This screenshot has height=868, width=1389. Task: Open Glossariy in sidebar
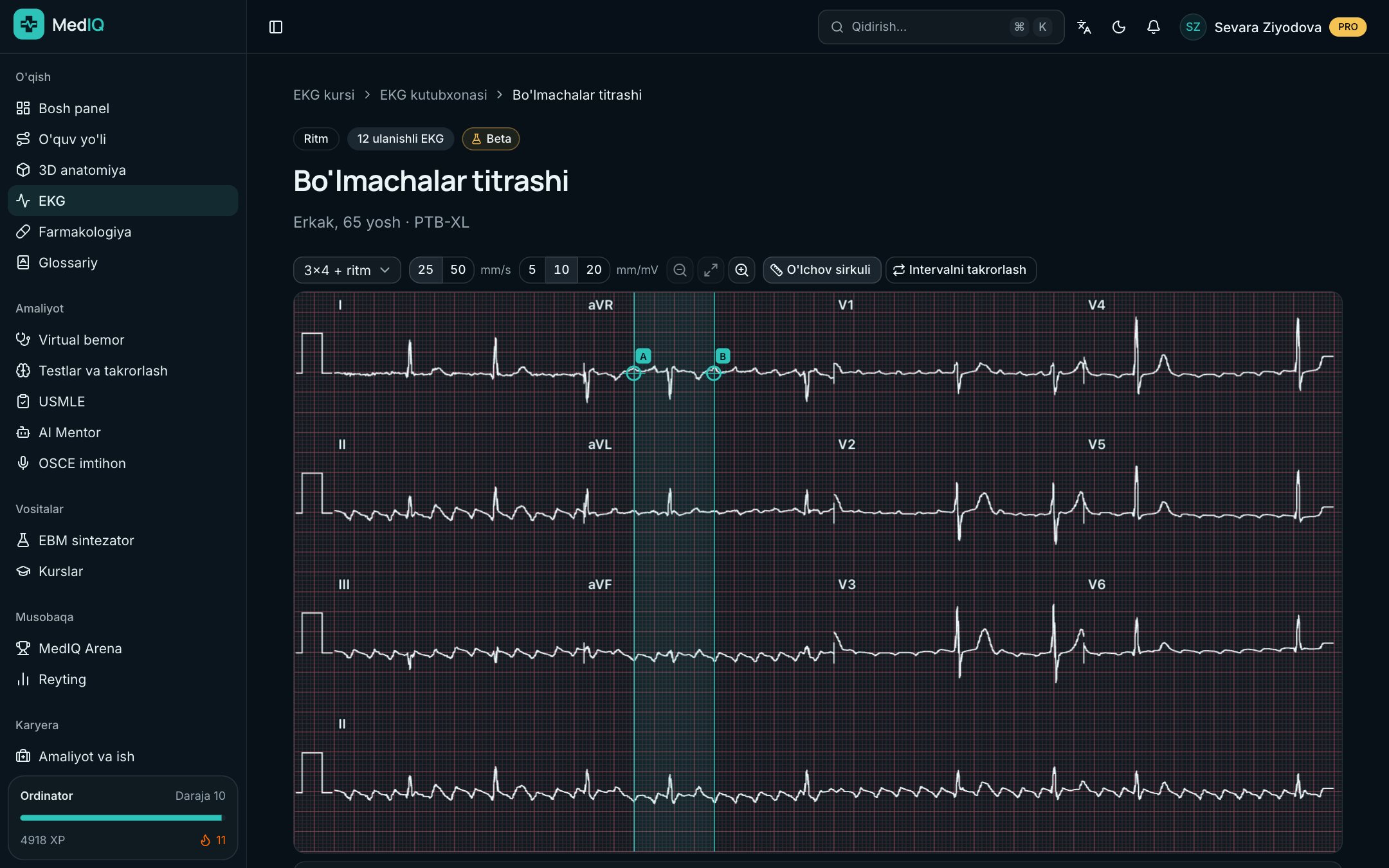coord(123,262)
